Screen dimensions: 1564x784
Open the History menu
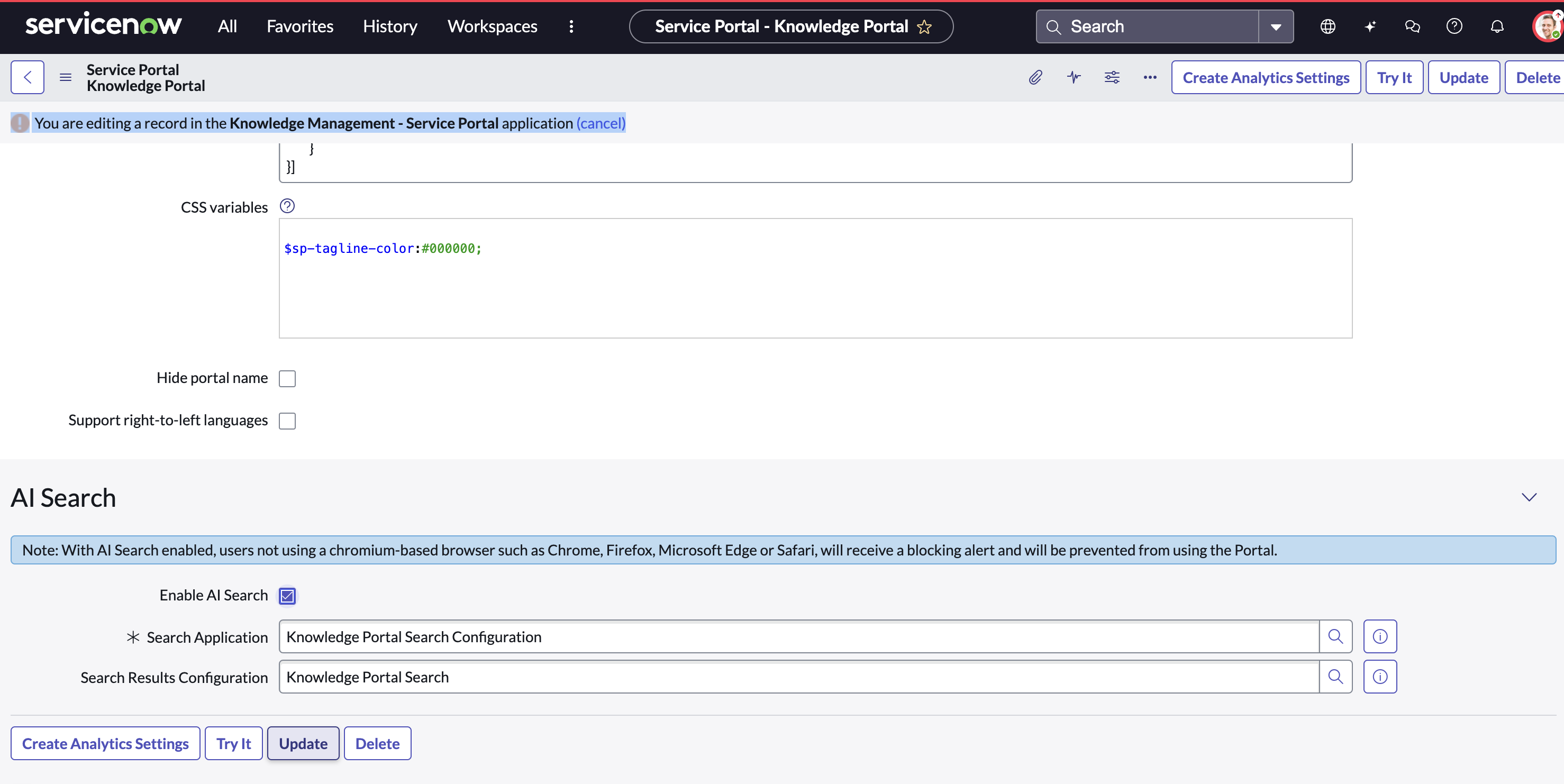pos(390,26)
